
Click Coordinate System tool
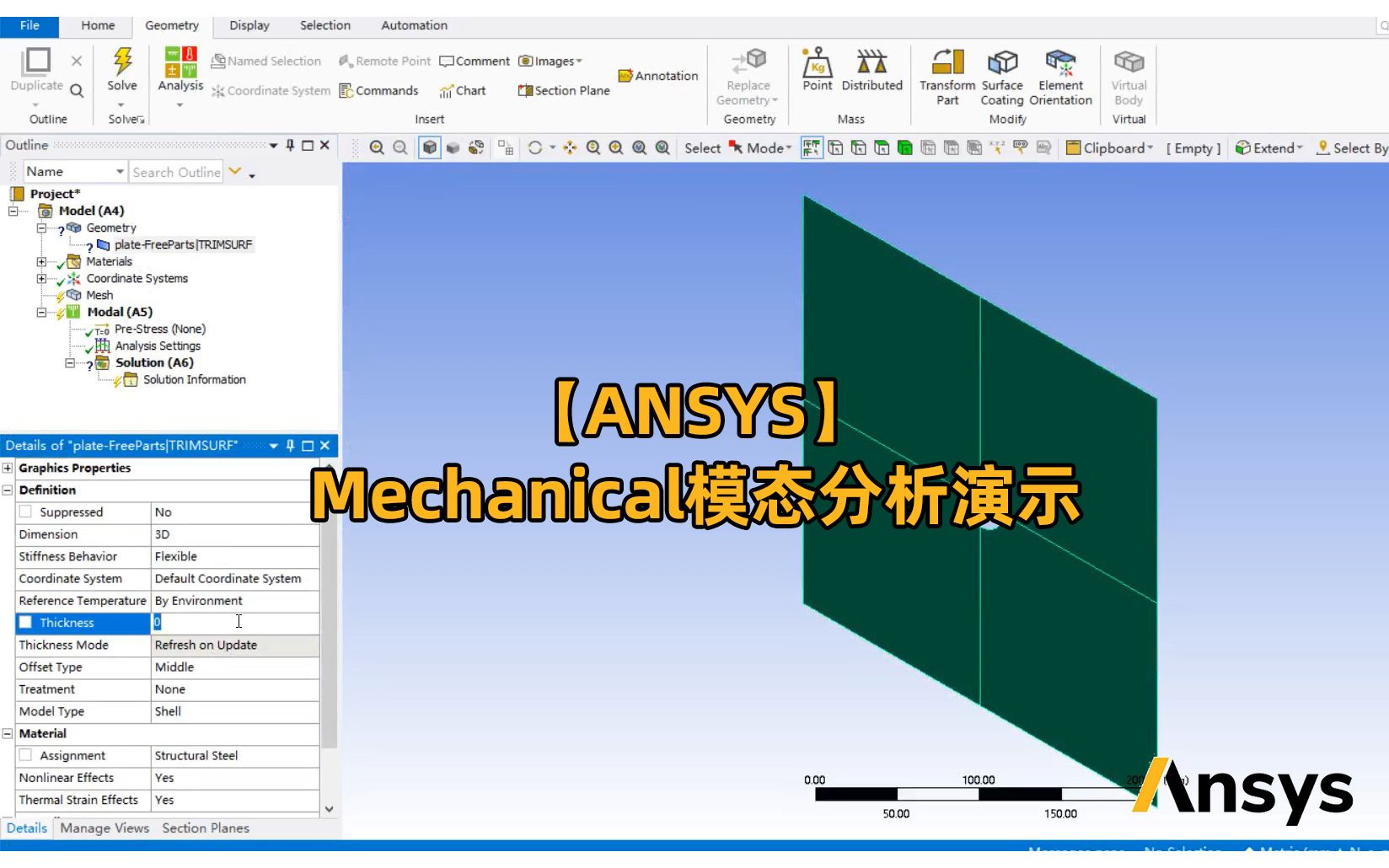[271, 90]
